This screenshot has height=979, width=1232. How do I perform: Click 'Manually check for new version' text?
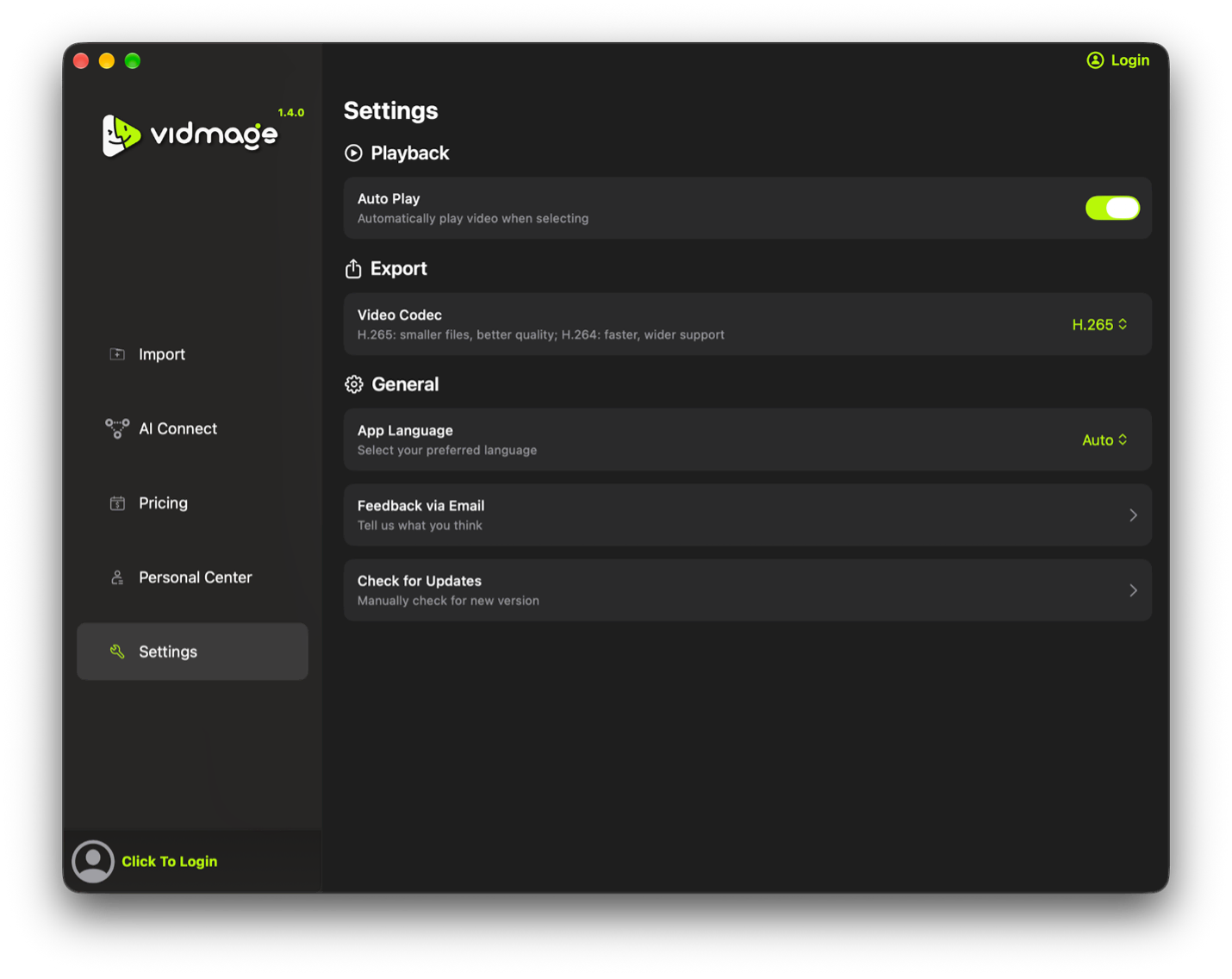point(448,601)
